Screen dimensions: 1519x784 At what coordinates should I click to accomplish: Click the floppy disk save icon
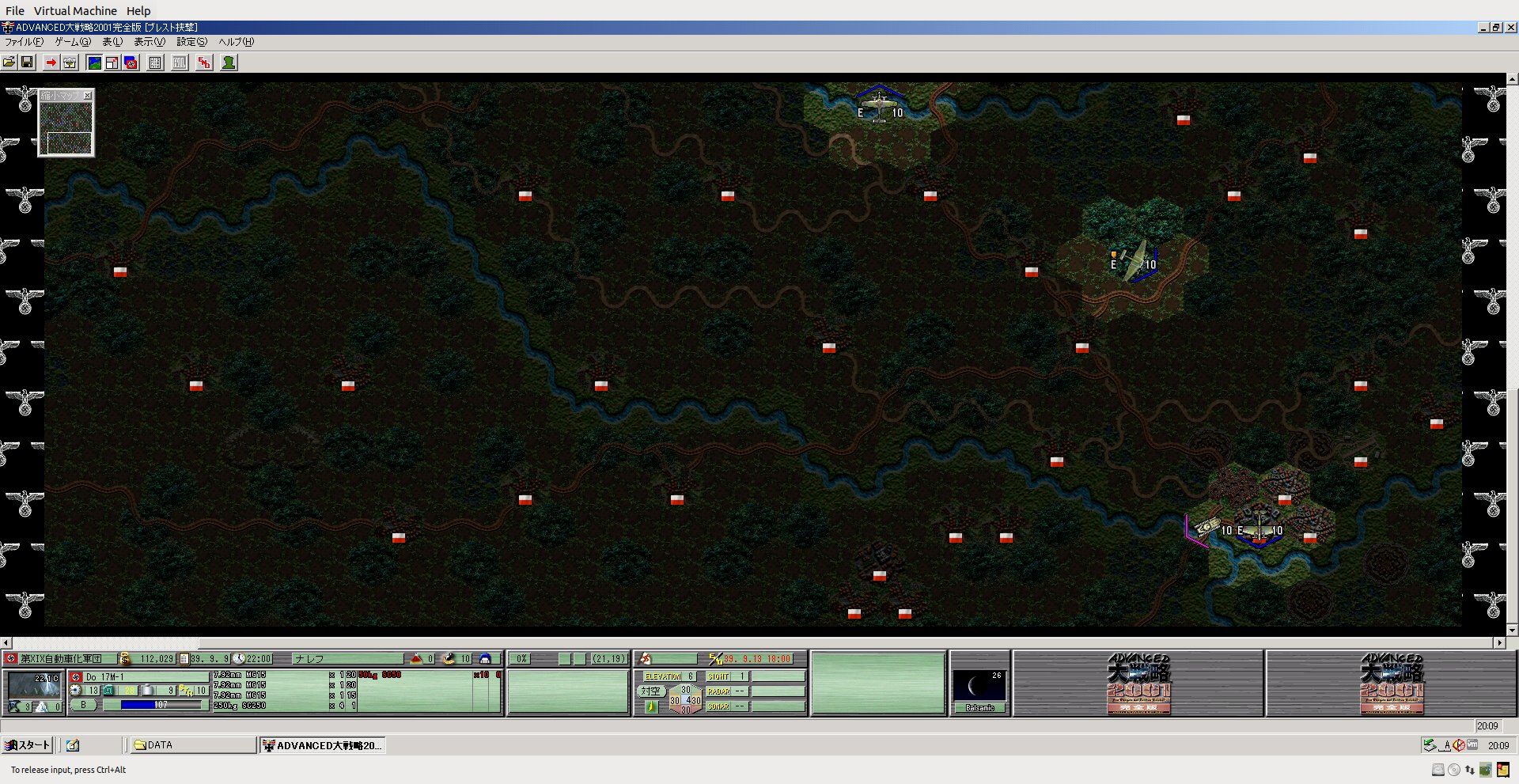tap(27, 62)
